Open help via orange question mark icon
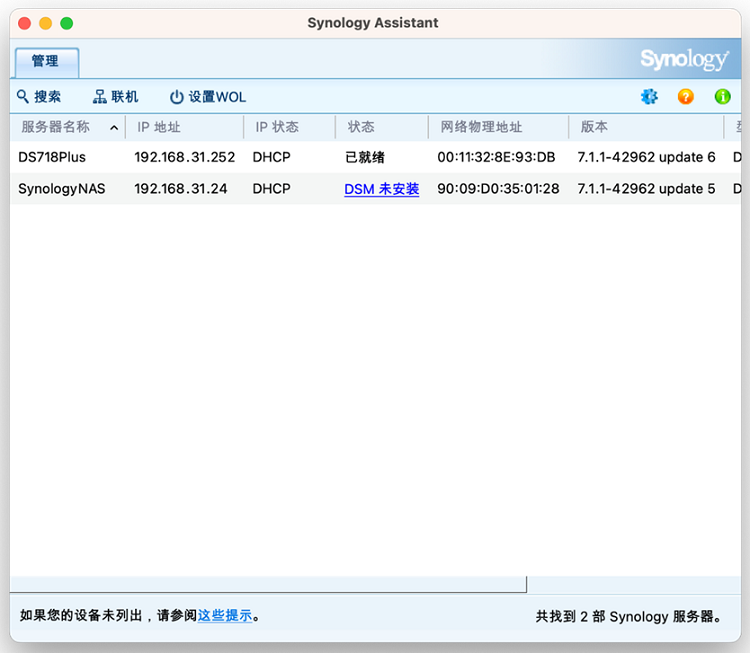 [685, 97]
